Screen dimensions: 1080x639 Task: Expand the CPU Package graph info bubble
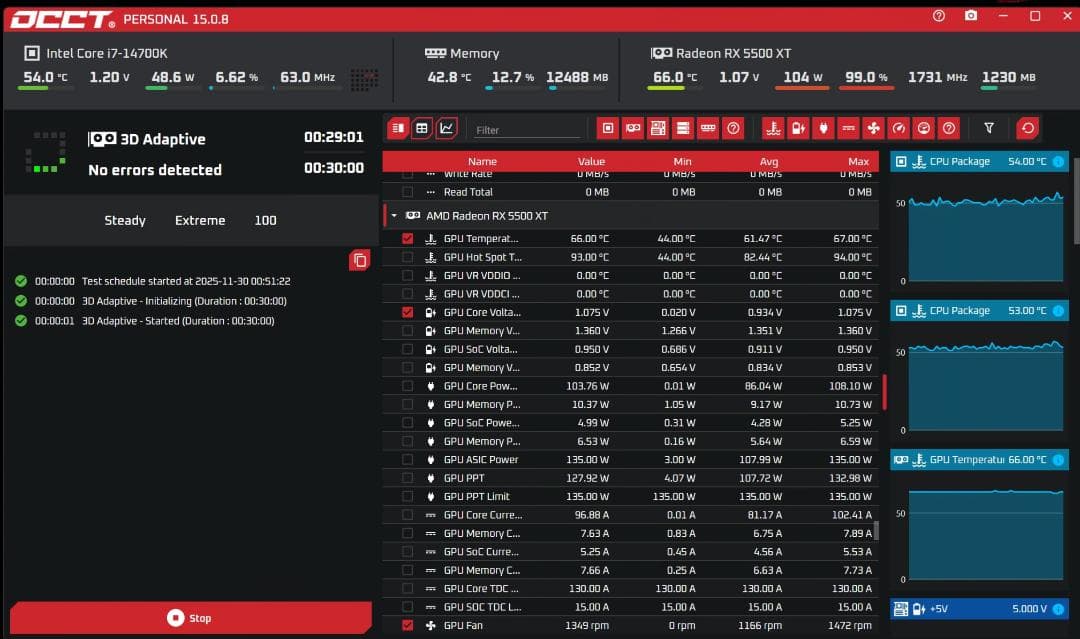[x=1059, y=161]
